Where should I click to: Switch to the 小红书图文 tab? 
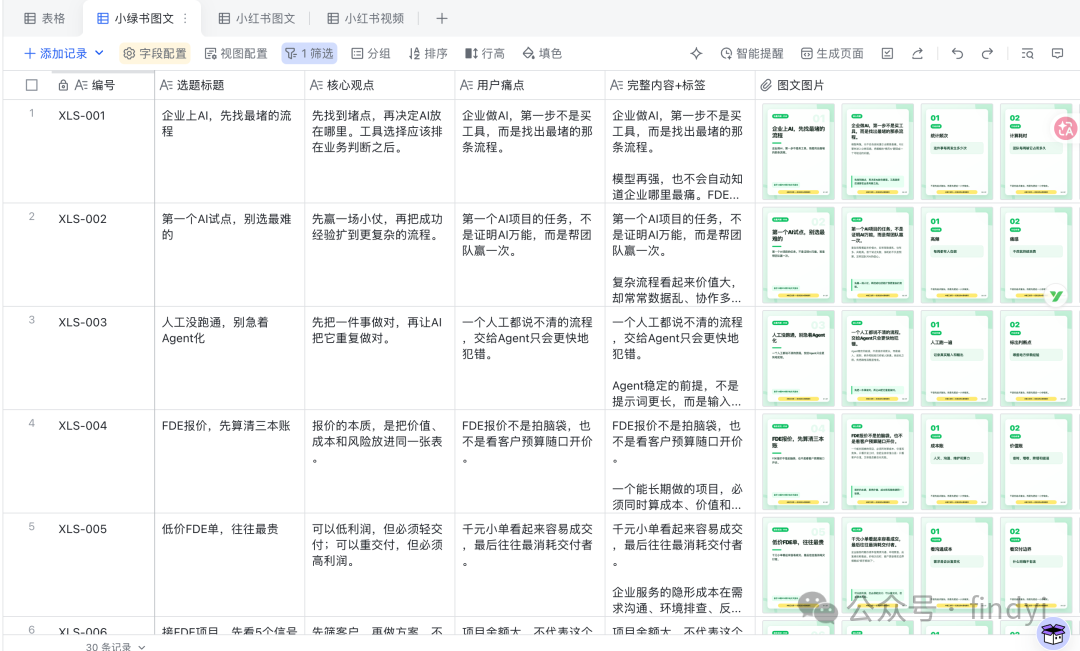tap(257, 19)
